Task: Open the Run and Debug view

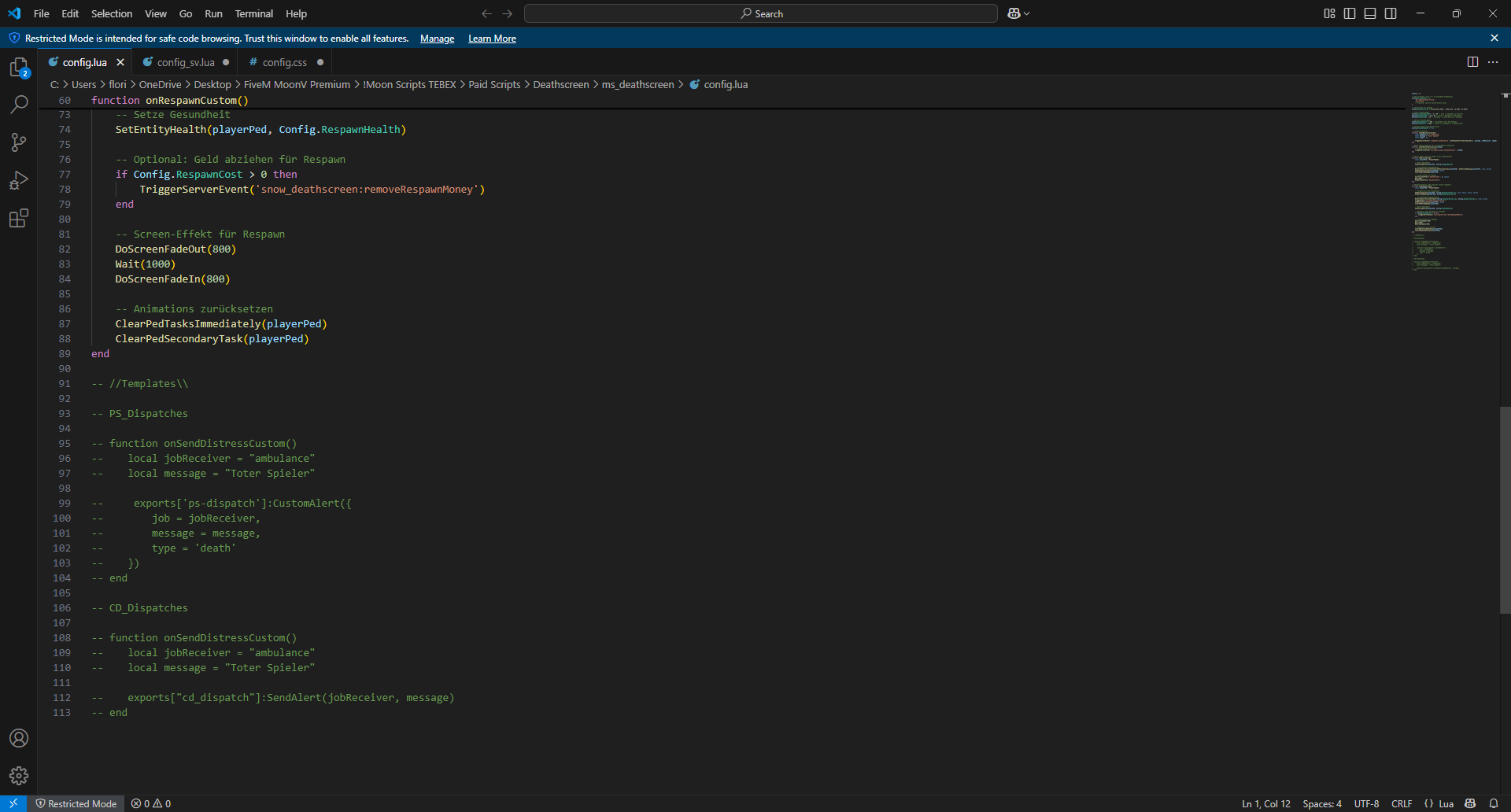Action: click(19, 180)
